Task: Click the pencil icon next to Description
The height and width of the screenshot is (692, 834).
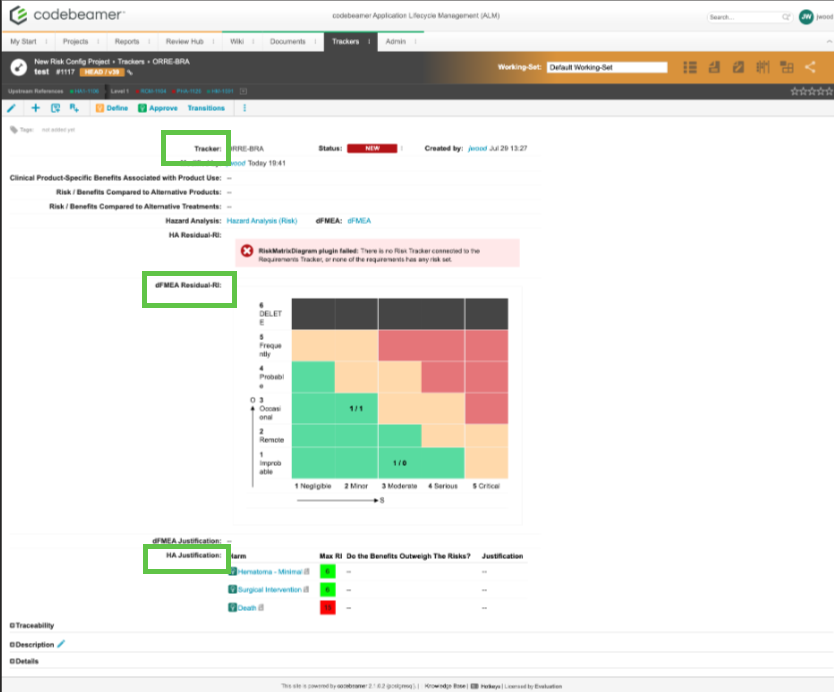Action: click(x=62, y=644)
